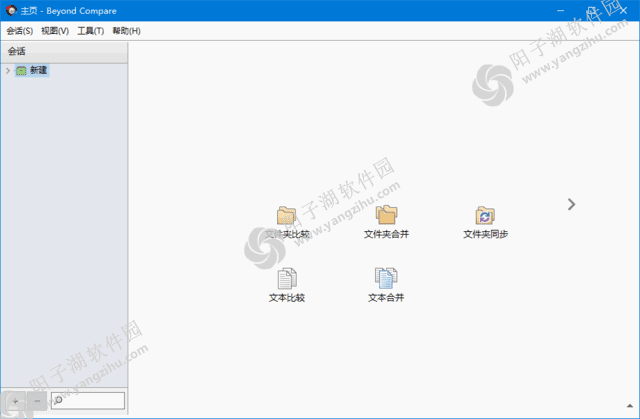Open the 会话(S) menu
Screen dimensions: 640x419
[x=20, y=31]
